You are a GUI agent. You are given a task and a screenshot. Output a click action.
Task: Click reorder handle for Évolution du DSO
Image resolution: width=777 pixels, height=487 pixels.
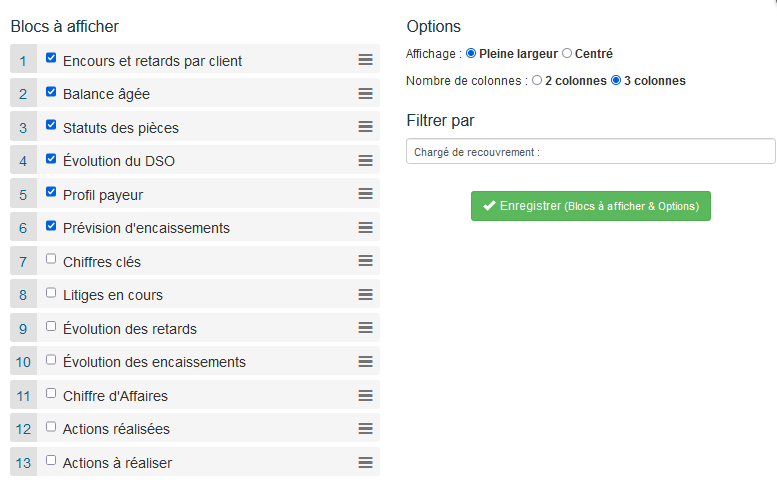click(x=366, y=161)
